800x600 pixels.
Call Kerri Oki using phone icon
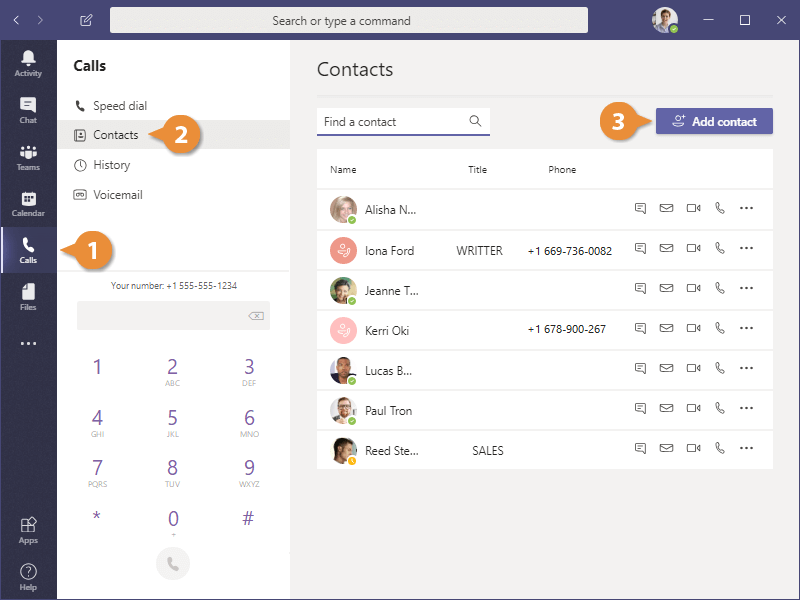(x=719, y=330)
